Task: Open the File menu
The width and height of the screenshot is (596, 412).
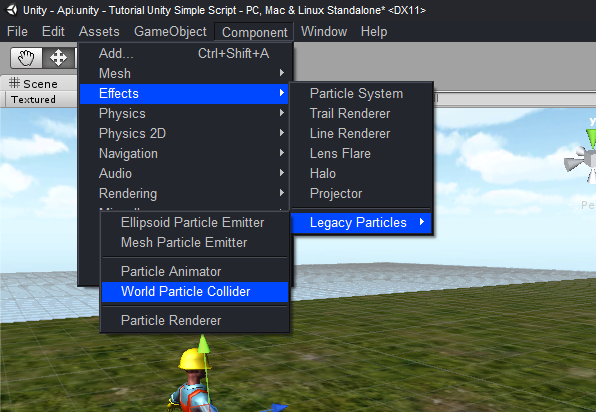Action: [x=17, y=32]
